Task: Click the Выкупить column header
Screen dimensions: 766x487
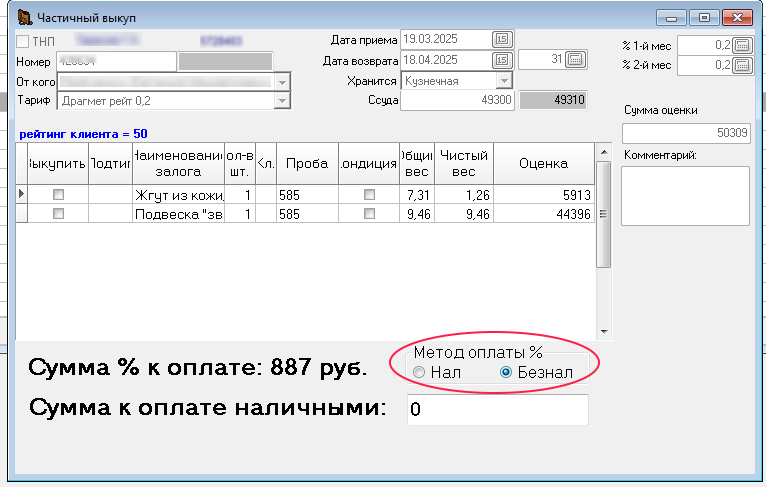Action: [x=58, y=164]
